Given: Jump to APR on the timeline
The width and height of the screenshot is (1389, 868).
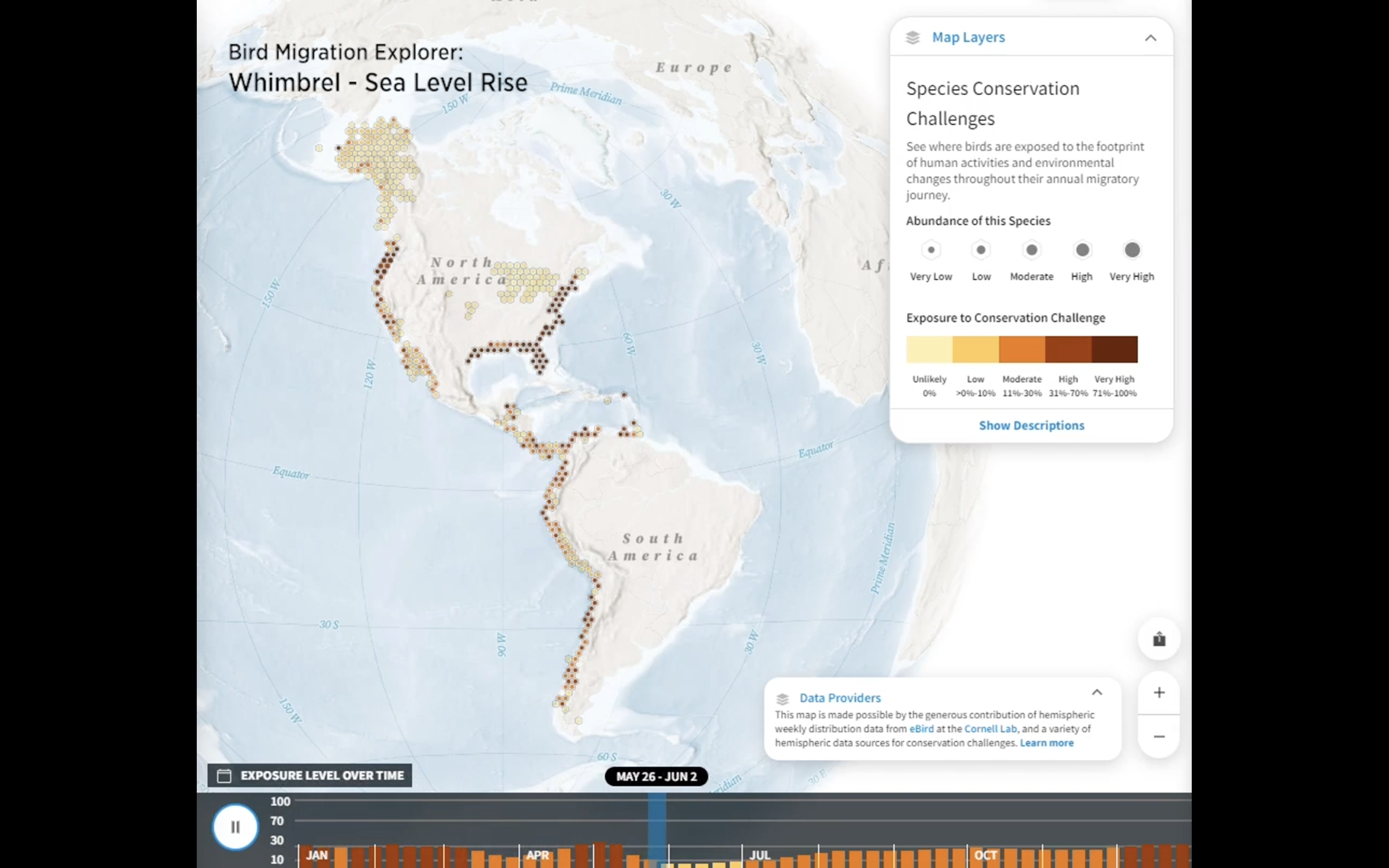Looking at the screenshot, I should (x=538, y=855).
